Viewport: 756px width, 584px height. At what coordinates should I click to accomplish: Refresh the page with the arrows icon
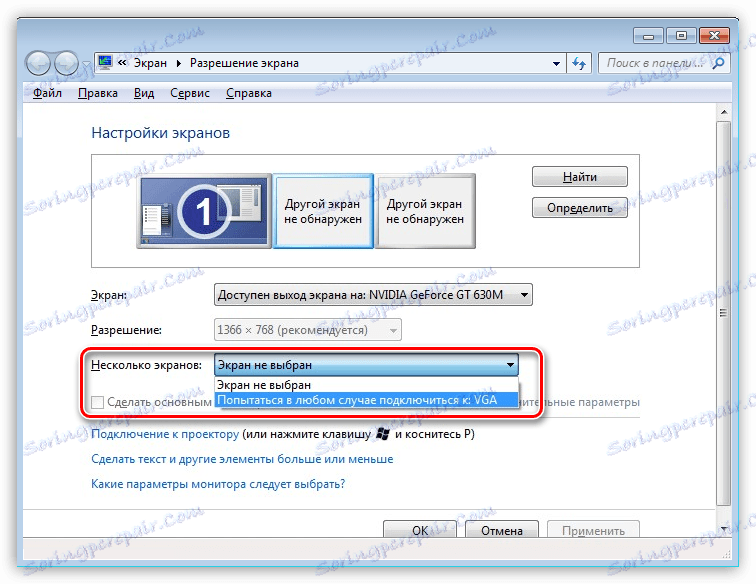click(x=579, y=63)
